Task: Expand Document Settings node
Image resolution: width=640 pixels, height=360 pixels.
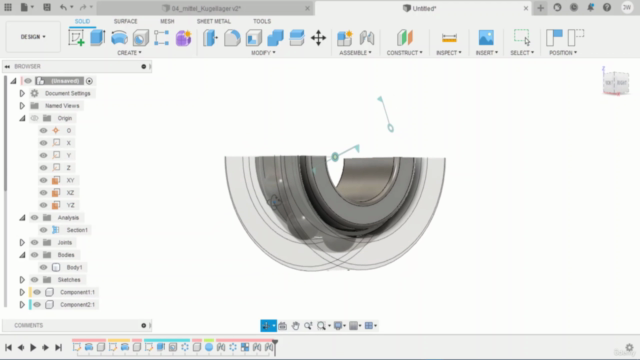Action: tap(22, 93)
